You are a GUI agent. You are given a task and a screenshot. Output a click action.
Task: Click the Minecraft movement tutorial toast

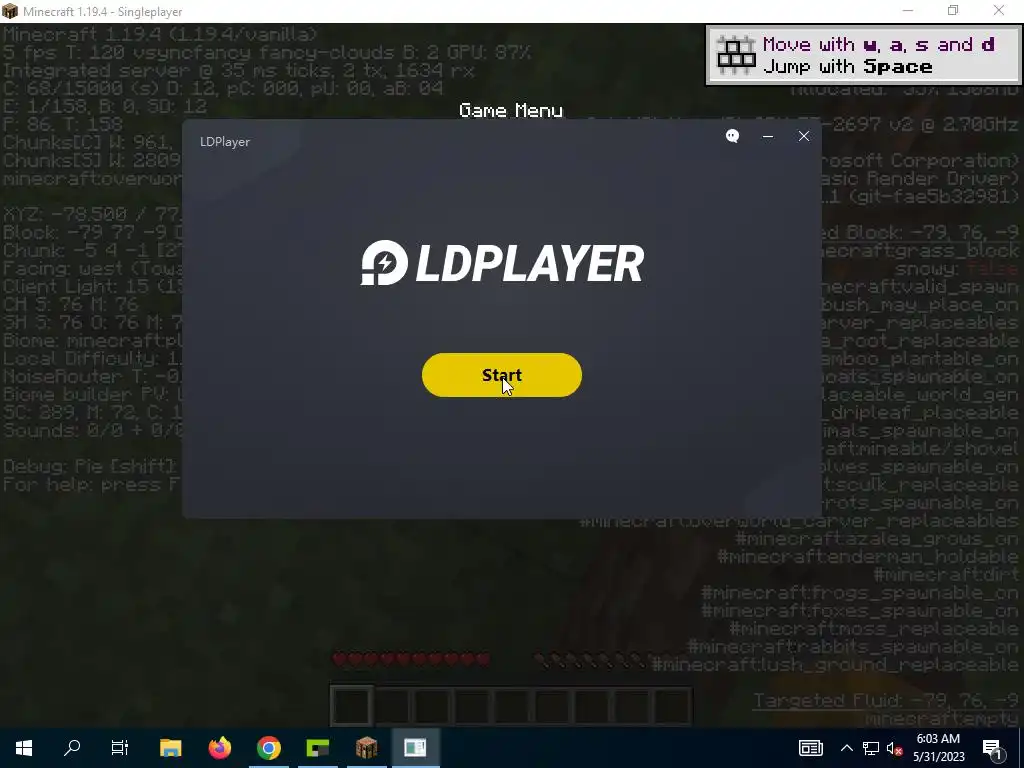(x=863, y=56)
